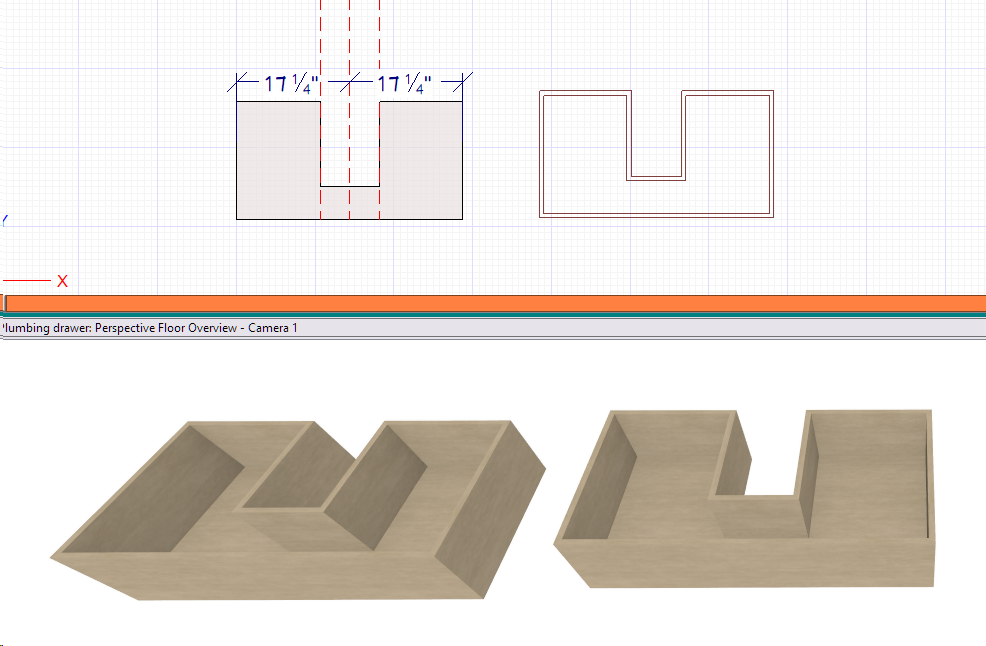Image resolution: width=986 pixels, height=646 pixels.
Task: Click the right exterior side of left 3D drawer
Action: pyautogui.click(x=490, y=520)
